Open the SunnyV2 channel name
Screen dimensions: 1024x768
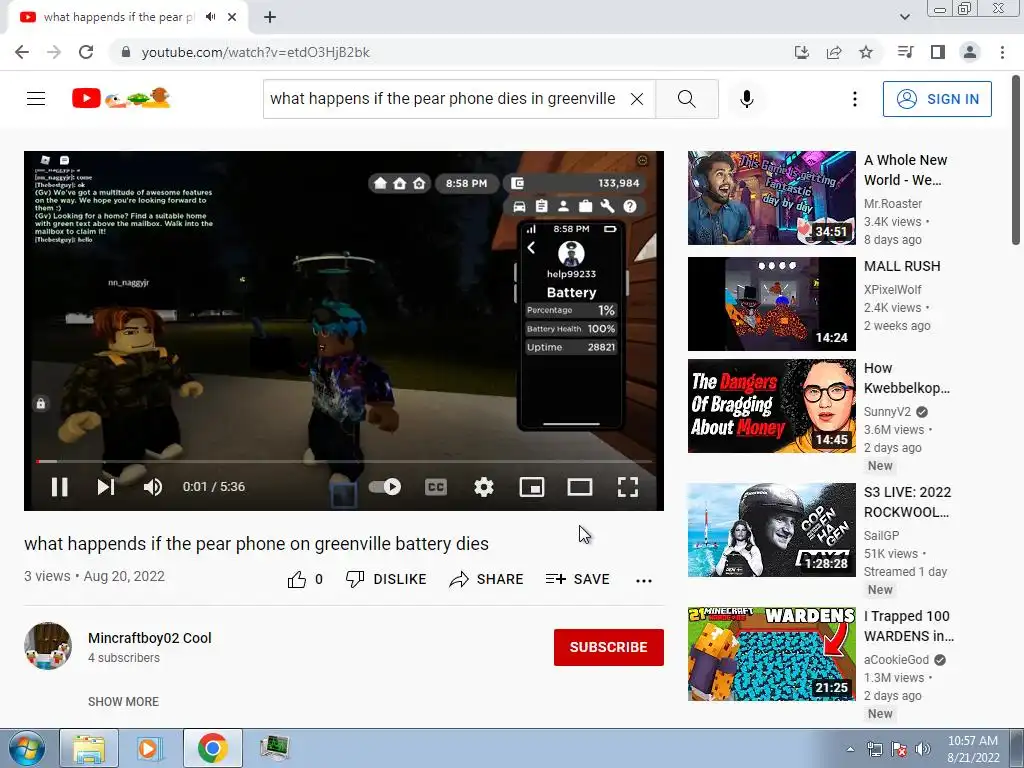[888, 411]
